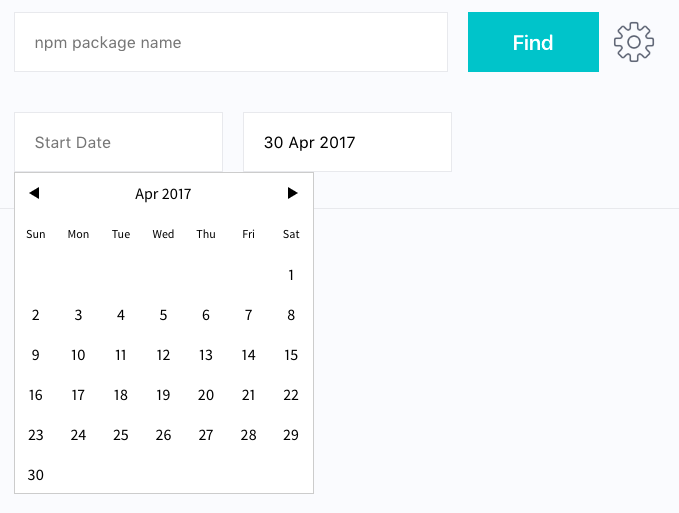The width and height of the screenshot is (679, 513).
Task: Select April 21 on the calendar
Action: [x=248, y=395]
